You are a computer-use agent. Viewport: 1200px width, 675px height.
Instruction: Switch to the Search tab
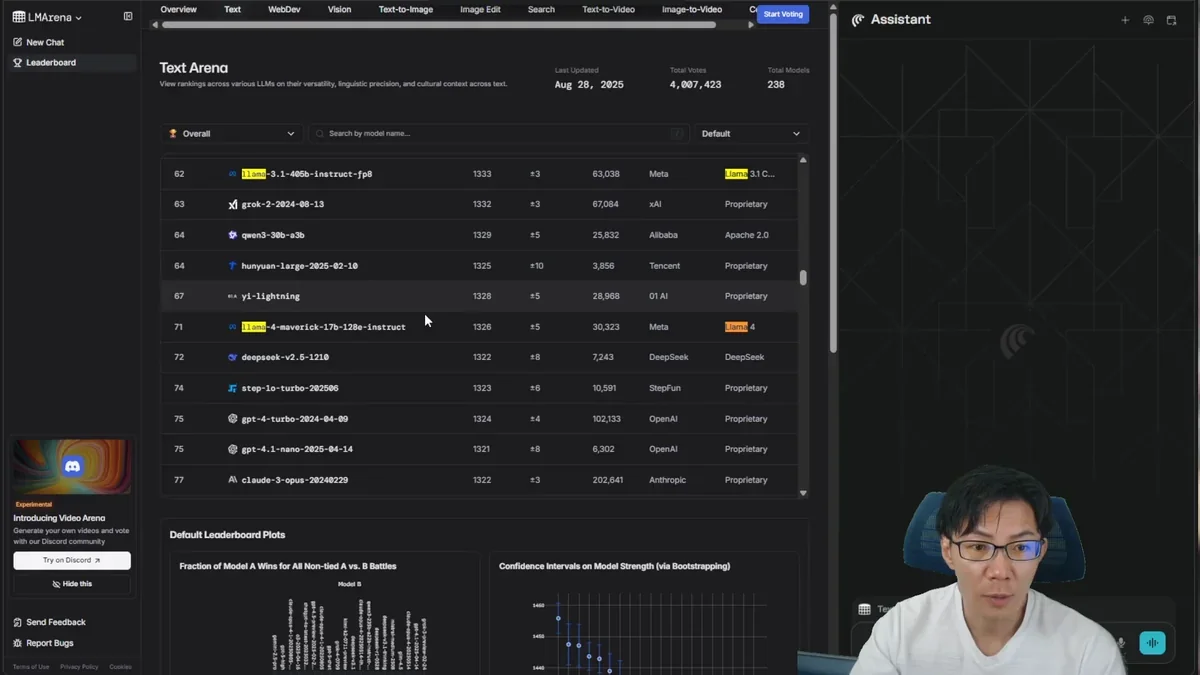(x=541, y=10)
